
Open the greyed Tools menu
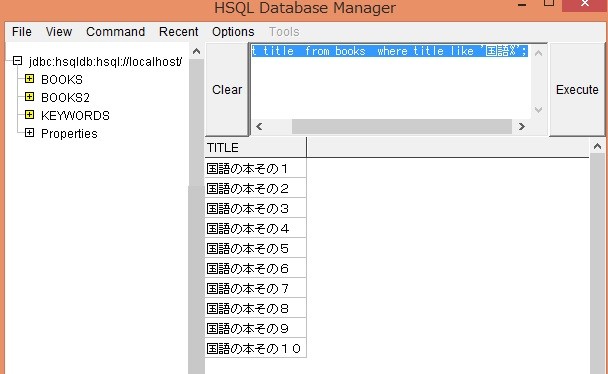[x=284, y=32]
